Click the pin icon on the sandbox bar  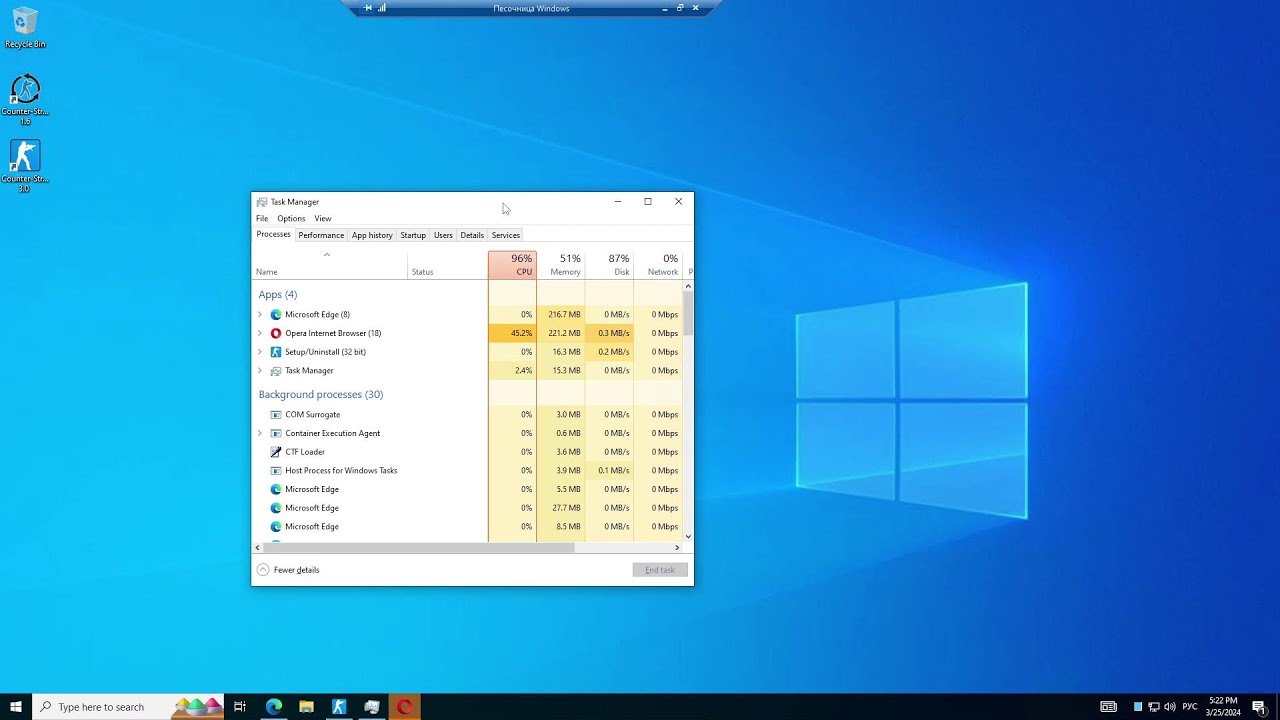(x=368, y=8)
